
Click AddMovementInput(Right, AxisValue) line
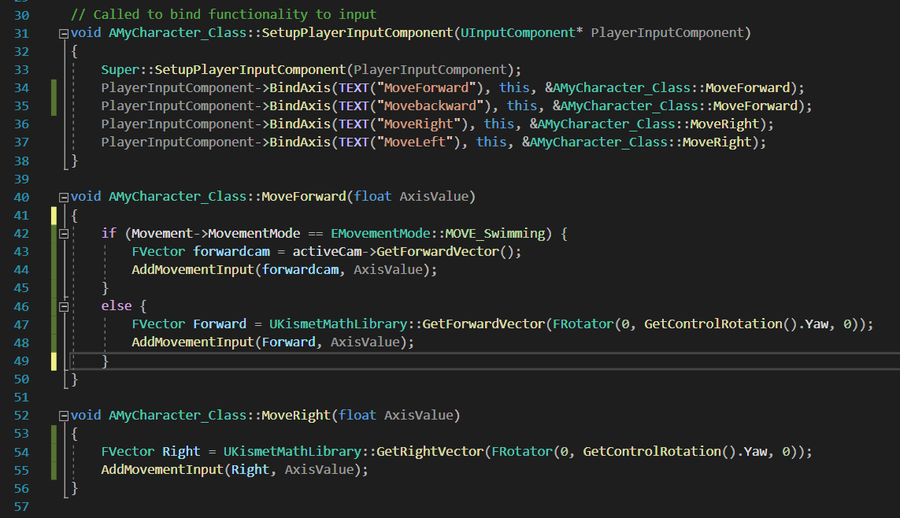click(x=235, y=470)
